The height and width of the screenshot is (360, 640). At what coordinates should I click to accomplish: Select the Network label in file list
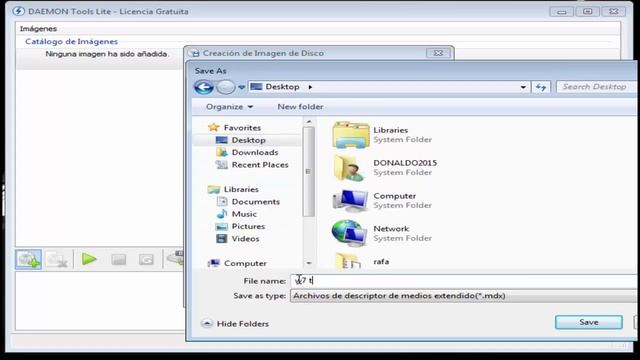point(391,229)
